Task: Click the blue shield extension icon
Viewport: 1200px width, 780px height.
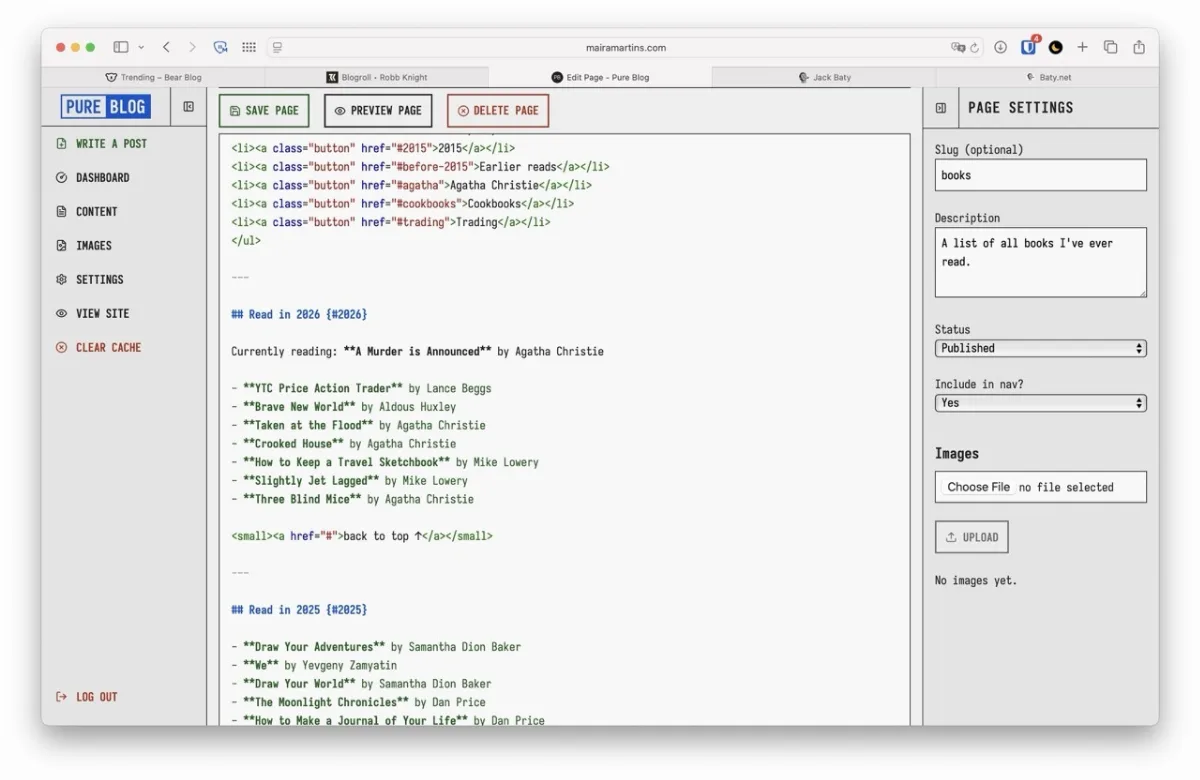Action: pos(221,47)
